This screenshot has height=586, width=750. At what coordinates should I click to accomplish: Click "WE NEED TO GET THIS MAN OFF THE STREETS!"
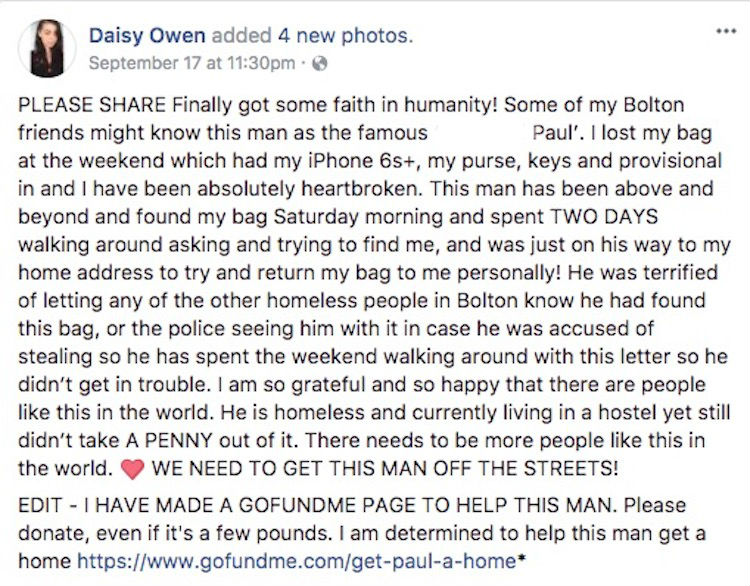pos(385,468)
